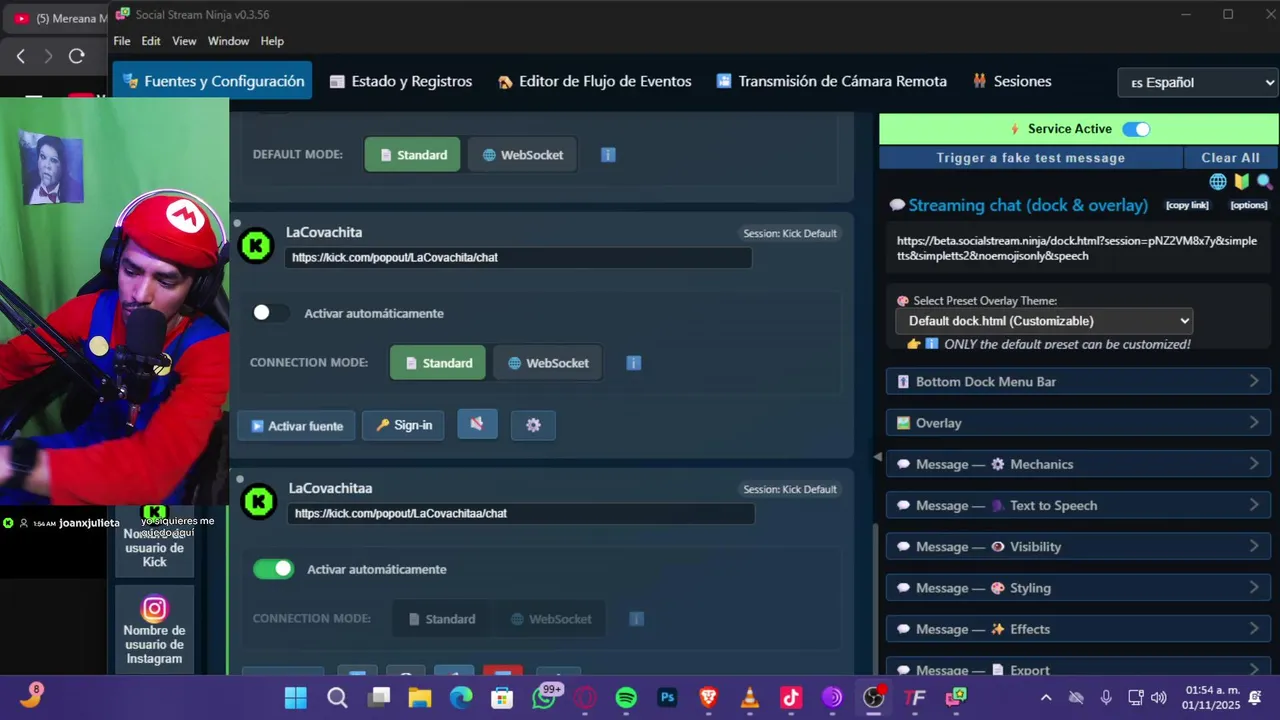This screenshot has height=720, width=1280.
Task: Disable Activar automáticamente for LaCovachitaa
Action: pyautogui.click(x=273, y=569)
